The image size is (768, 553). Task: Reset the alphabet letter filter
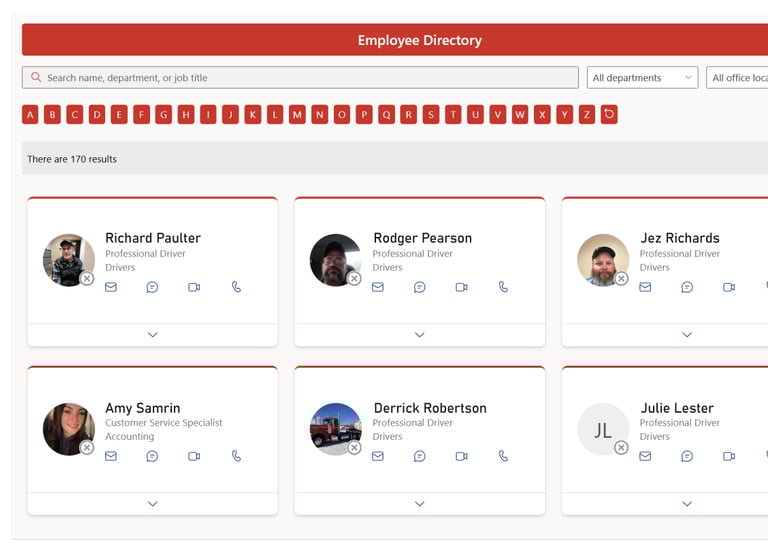609,114
